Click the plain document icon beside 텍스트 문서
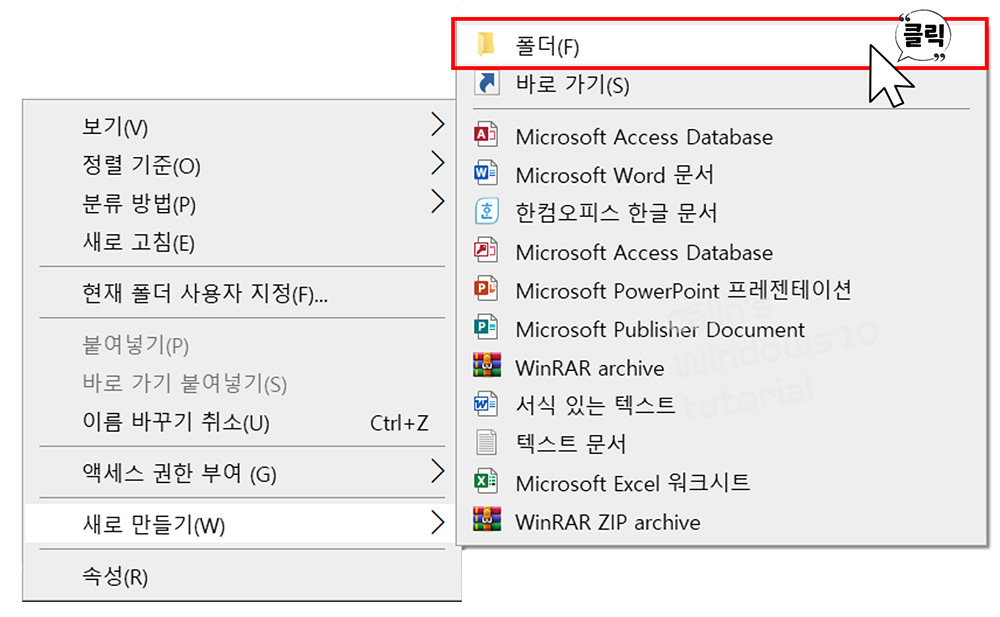1000x617 pixels. pos(486,442)
